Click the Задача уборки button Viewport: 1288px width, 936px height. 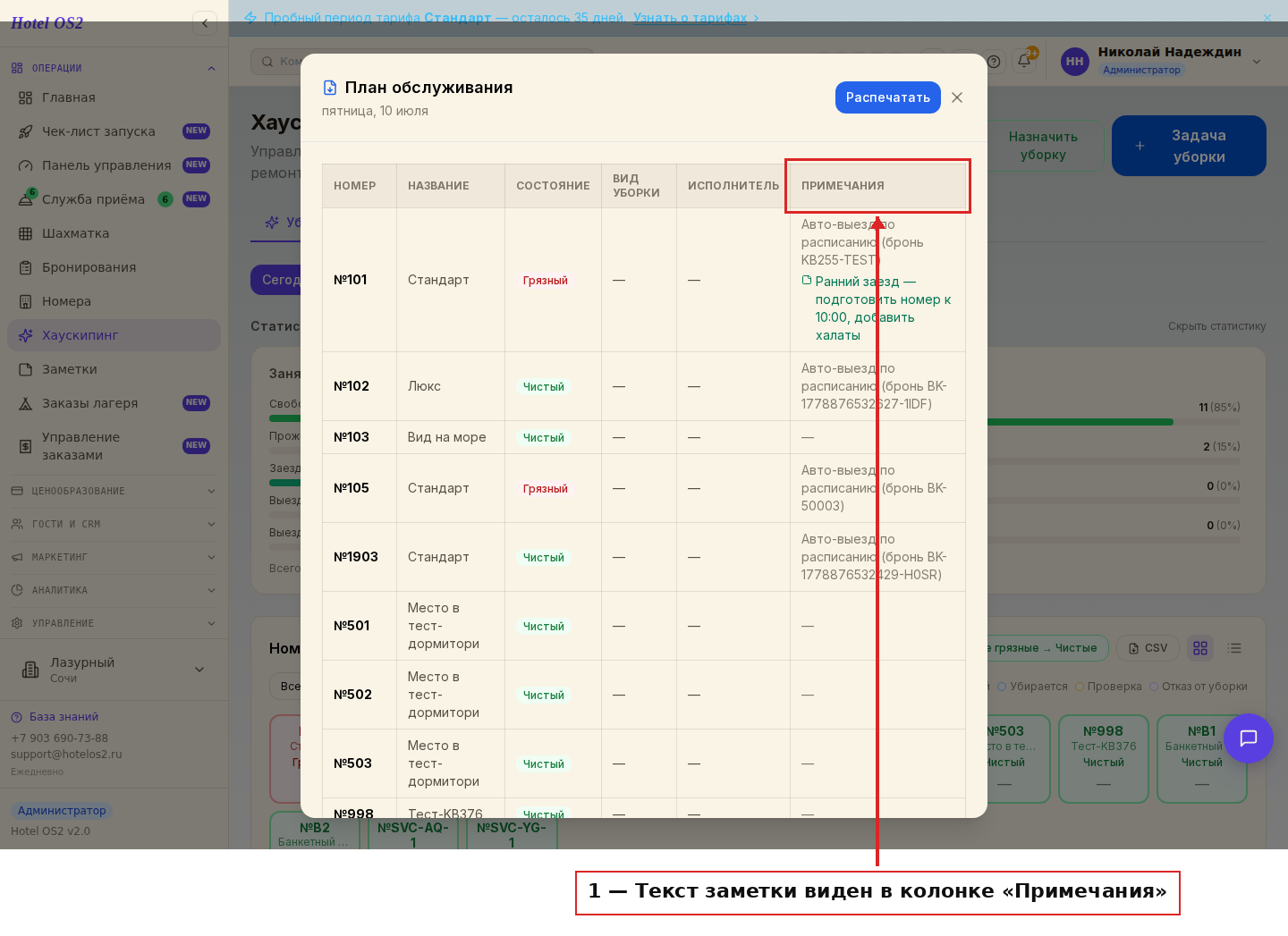[1189, 146]
